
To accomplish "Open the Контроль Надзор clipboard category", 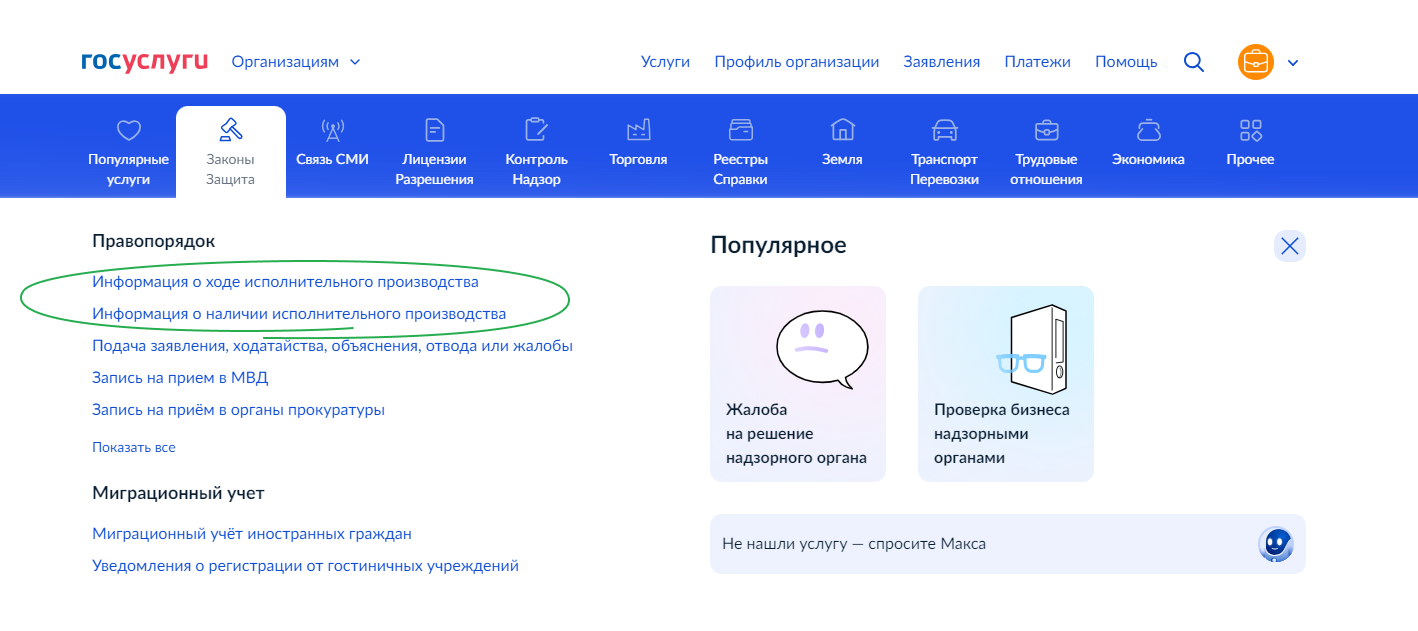I will click(536, 152).
